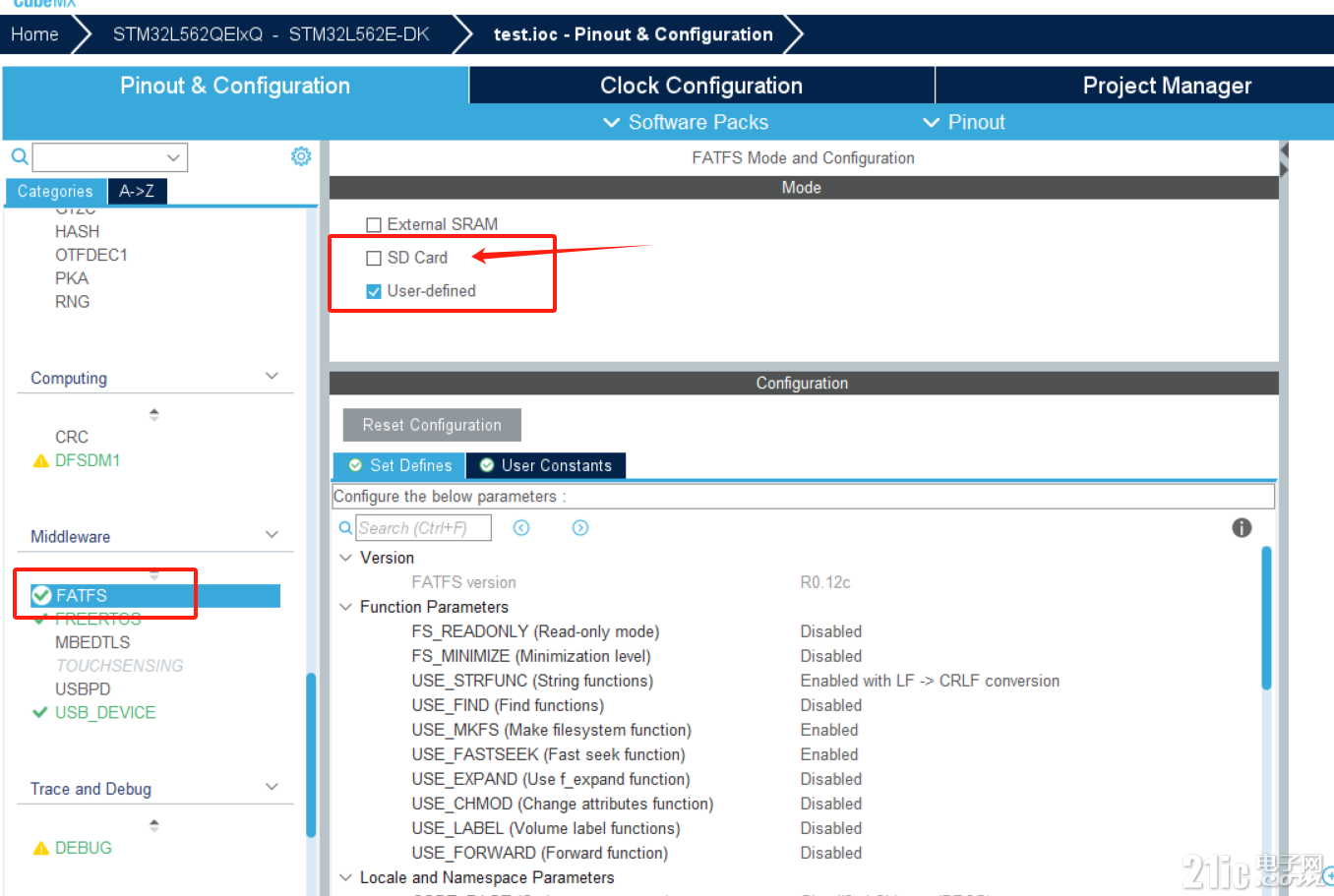The width and height of the screenshot is (1334, 896).
Task: Click the info icon in Configuration panel
Action: pyautogui.click(x=1242, y=528)
